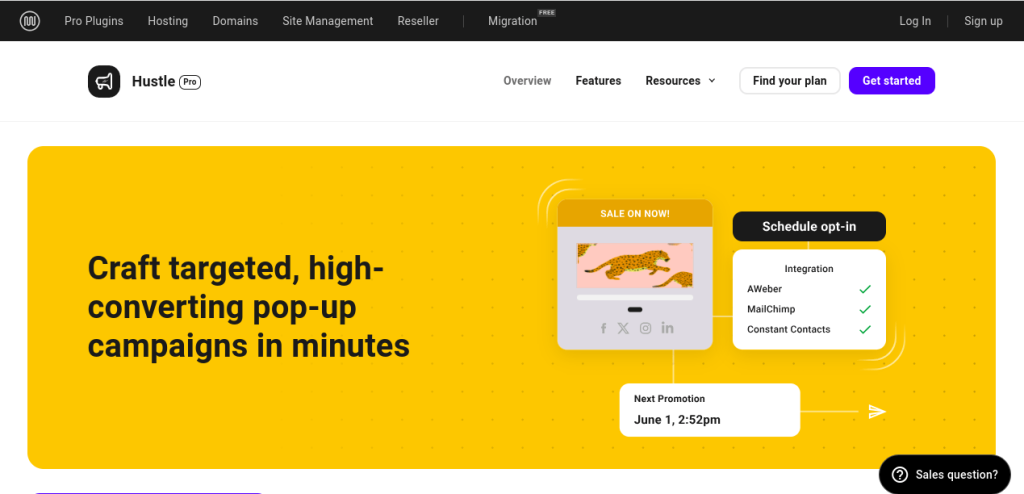Click the Find your plan button
1024x494 pixels.
pos(790,81)
